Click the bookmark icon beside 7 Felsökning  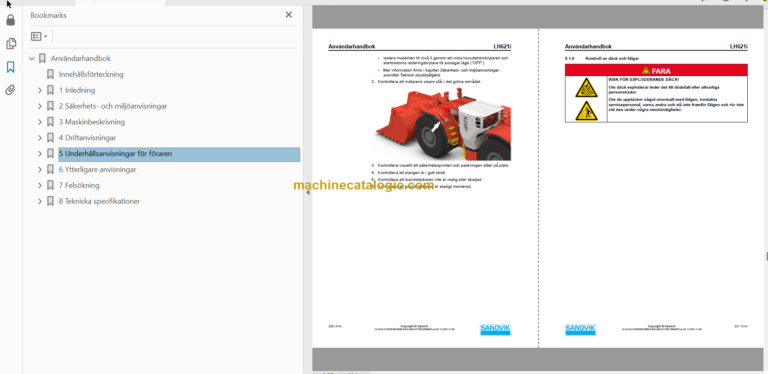(x=50, y=186)
